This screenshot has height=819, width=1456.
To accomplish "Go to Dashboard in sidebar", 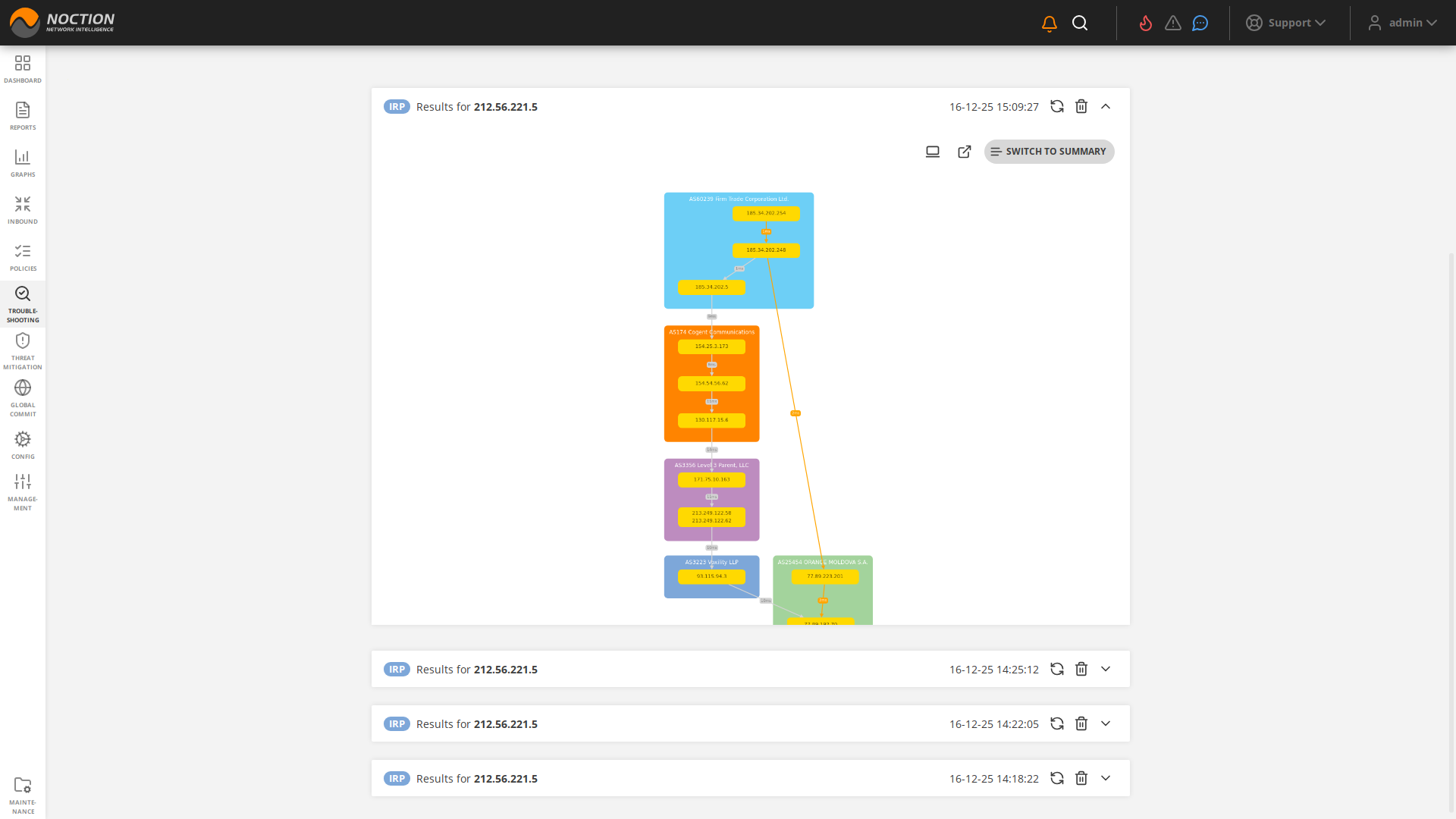I will pos(23,68).
